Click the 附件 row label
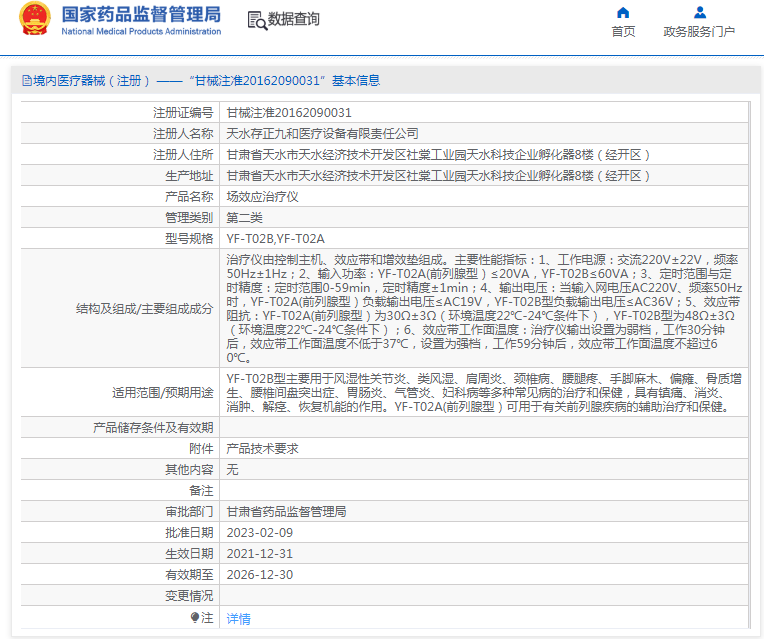The image size is (764, 639). (x=201, y=448)
